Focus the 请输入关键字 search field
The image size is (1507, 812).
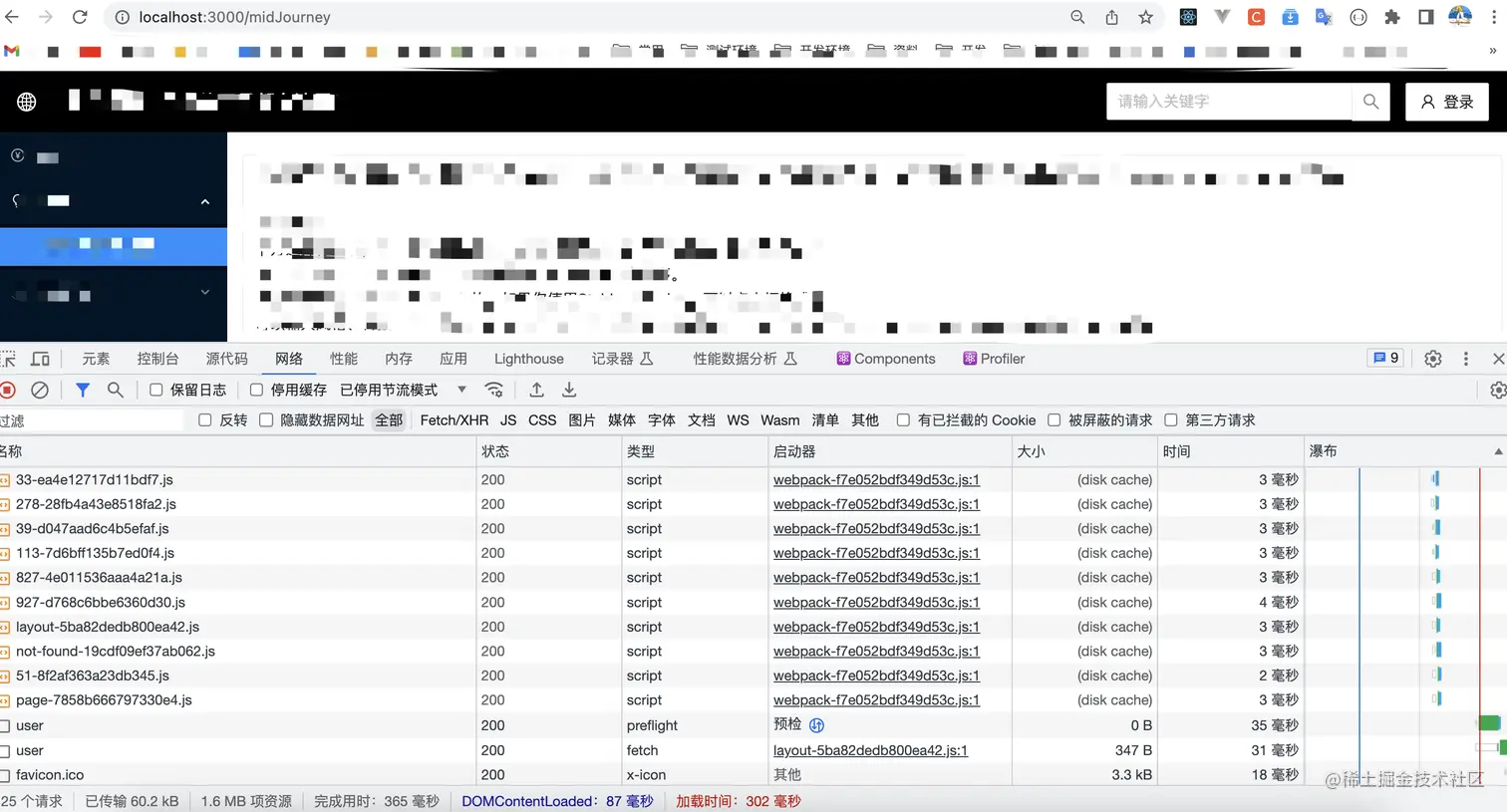1229,102
